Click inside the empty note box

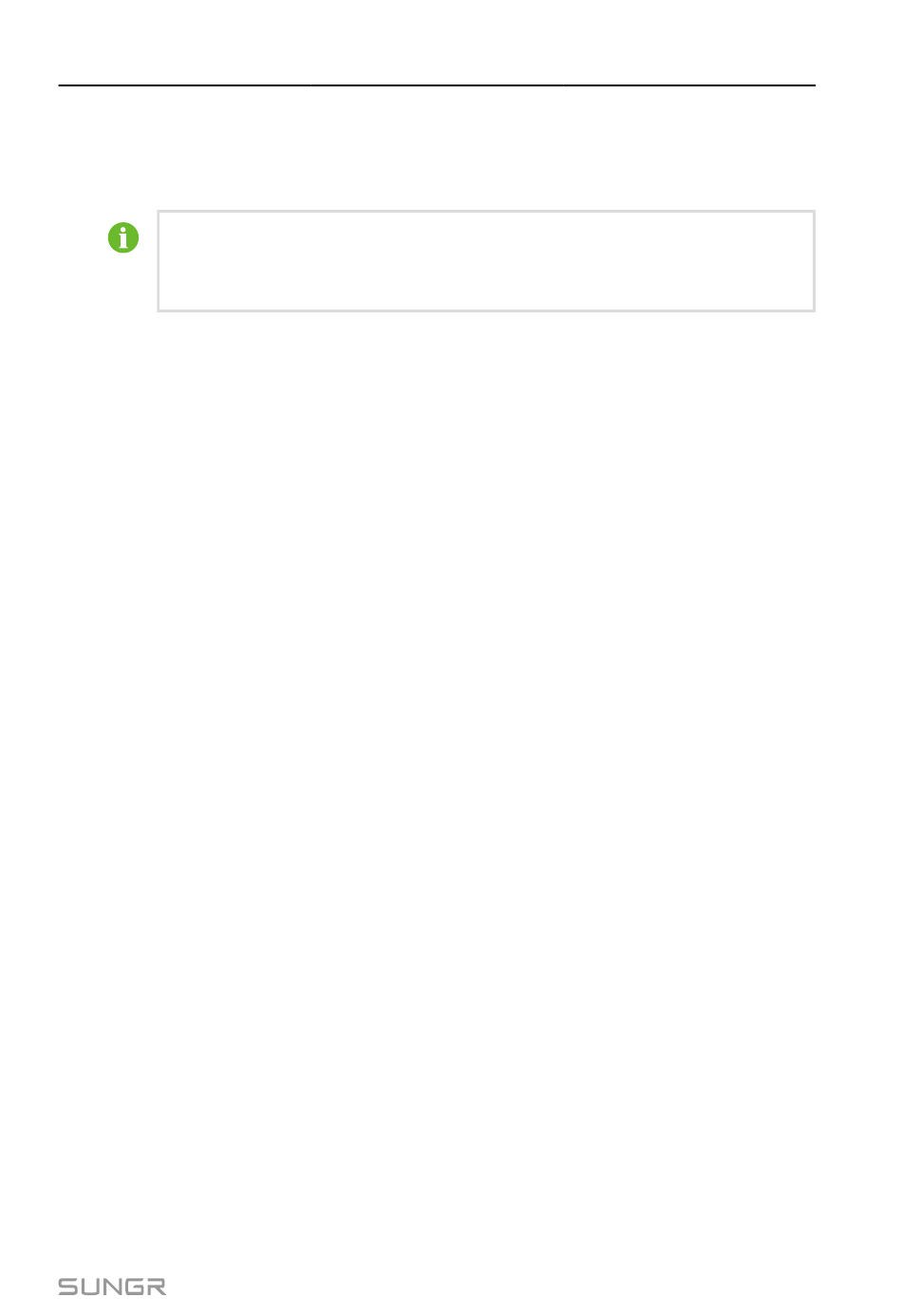(x=486, y=261)
